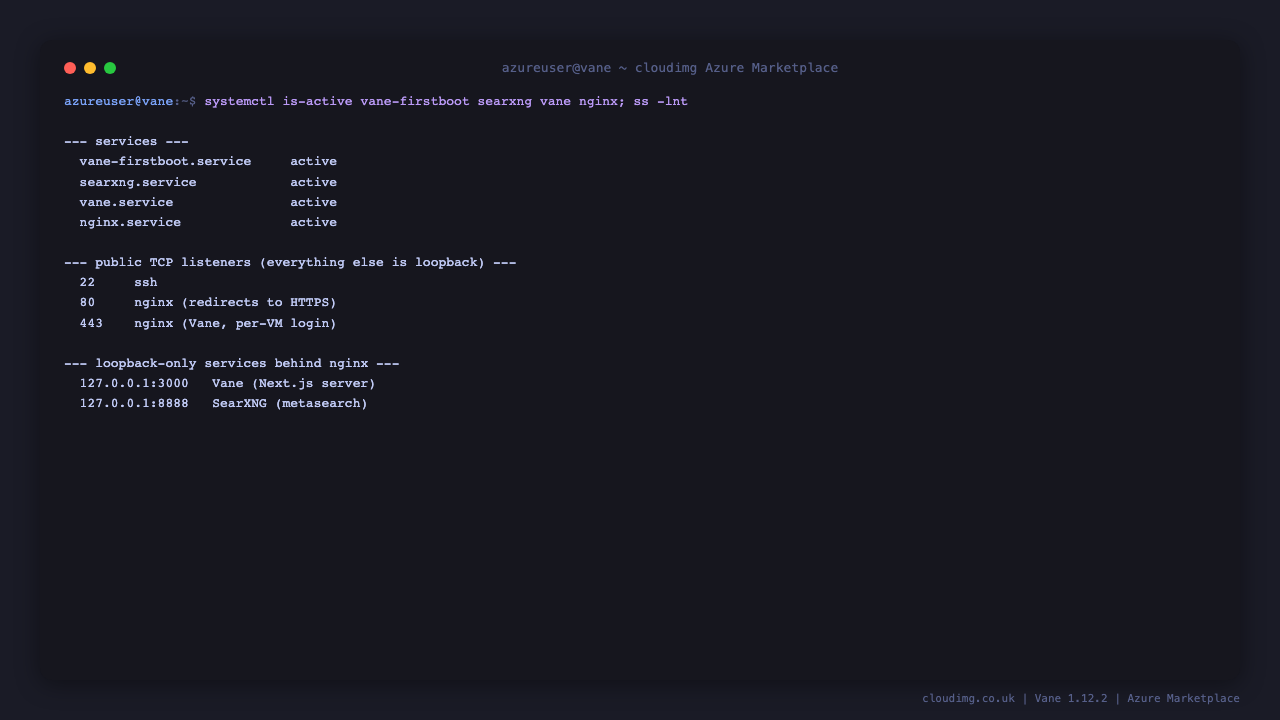The width and height of the screenshot is (1280, 720).
Task: Select 'nginx (Vane, per-VM login)' text
Action: click(x=236, y=323)
